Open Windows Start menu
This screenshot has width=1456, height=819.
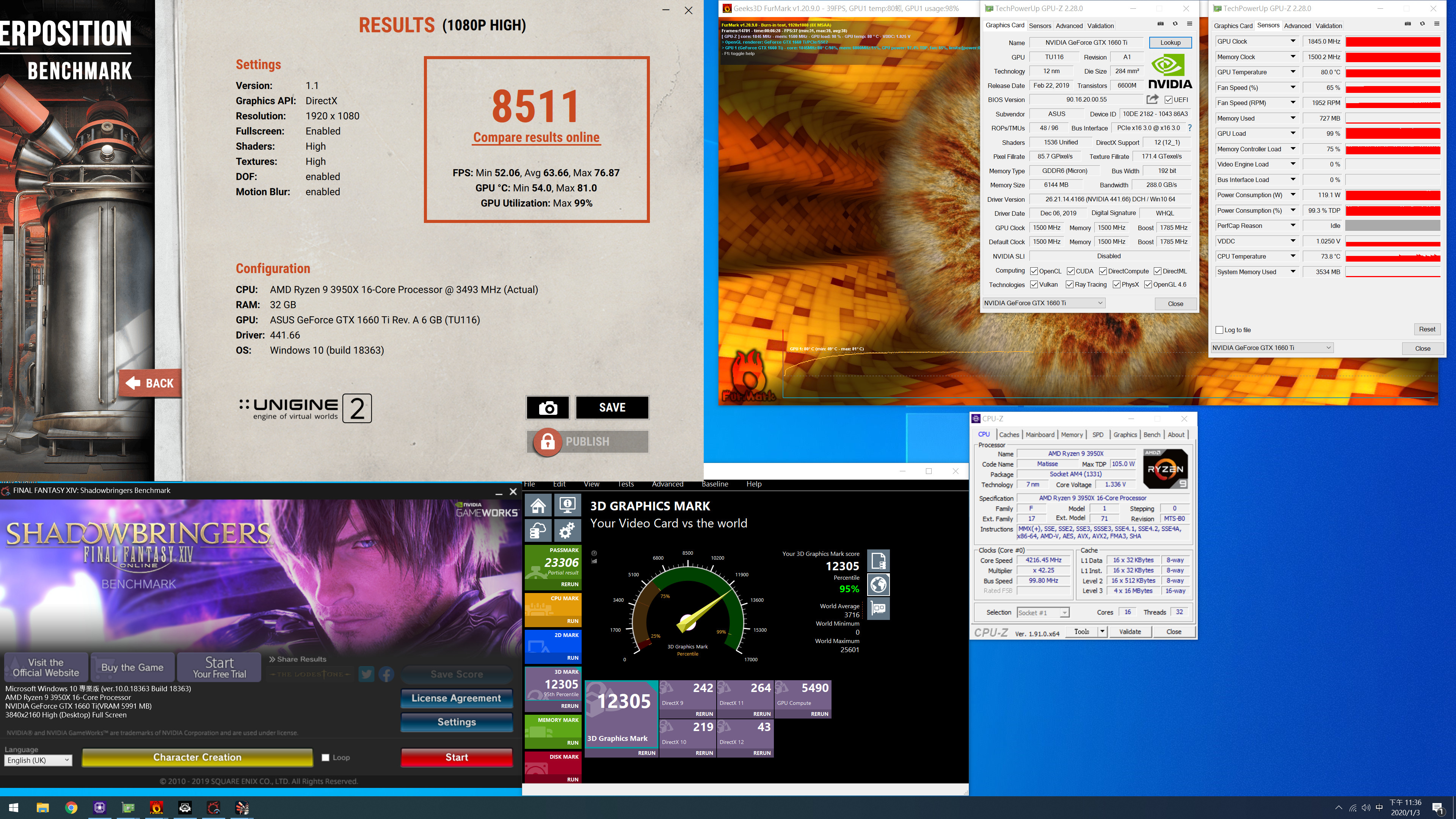[14, 808]
